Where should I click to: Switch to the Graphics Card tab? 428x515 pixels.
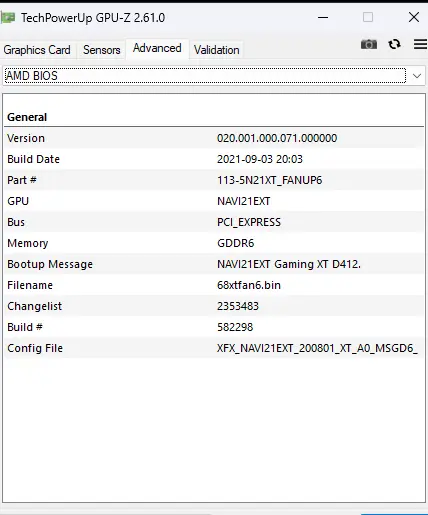click(x=37, y=50)
